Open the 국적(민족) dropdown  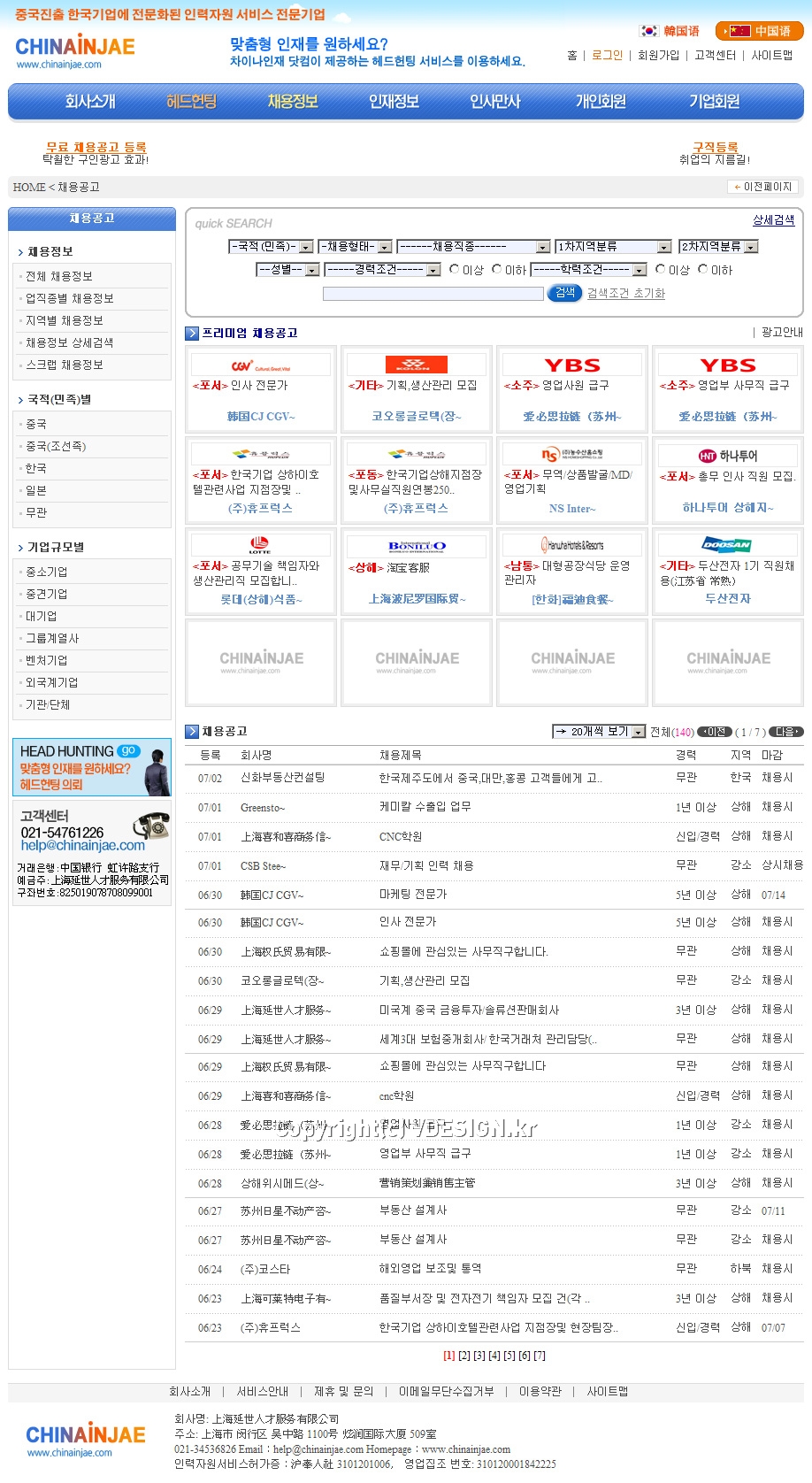[x=271, y=246]
